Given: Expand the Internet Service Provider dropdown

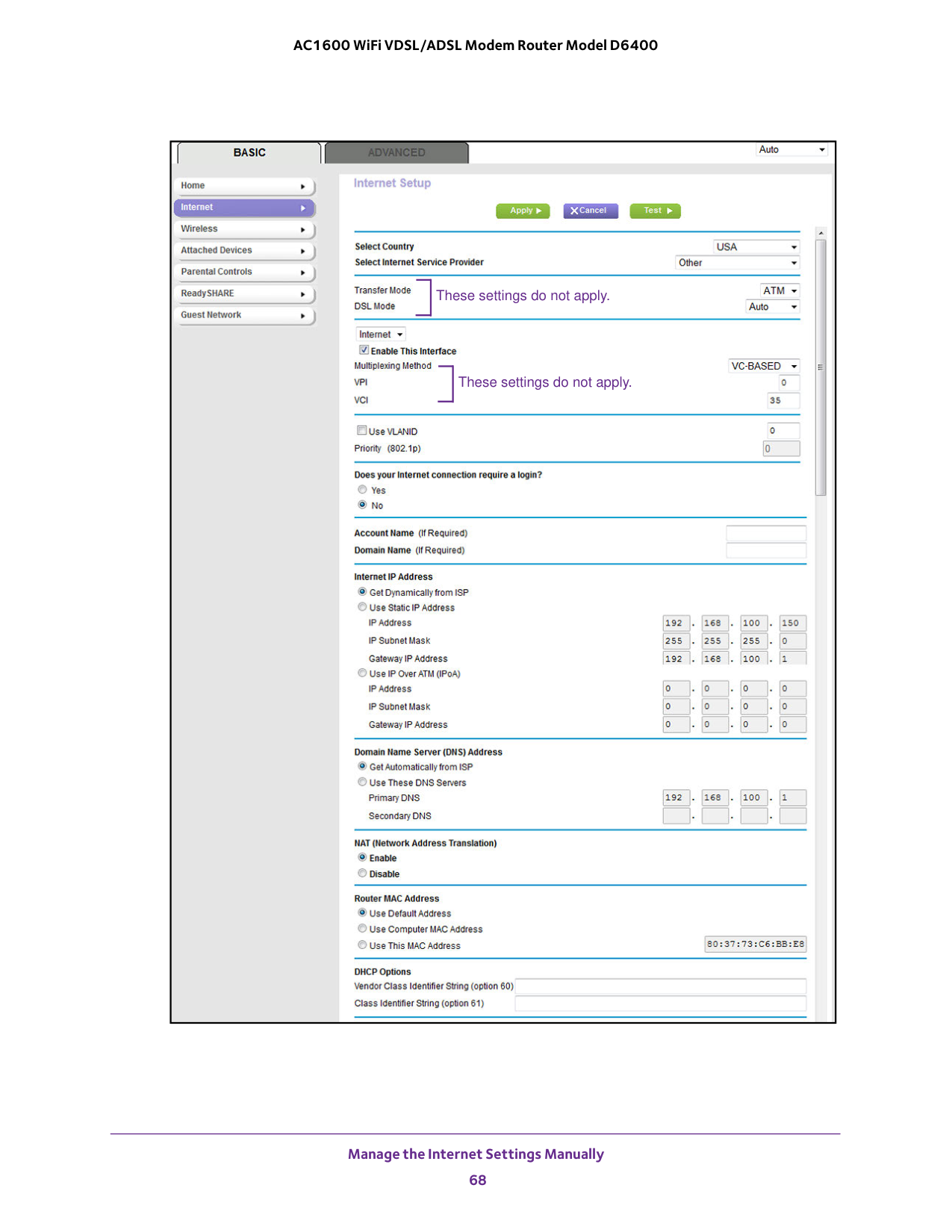Looking at the screenshot, I should pyautogui.click(x=736, y=263).
